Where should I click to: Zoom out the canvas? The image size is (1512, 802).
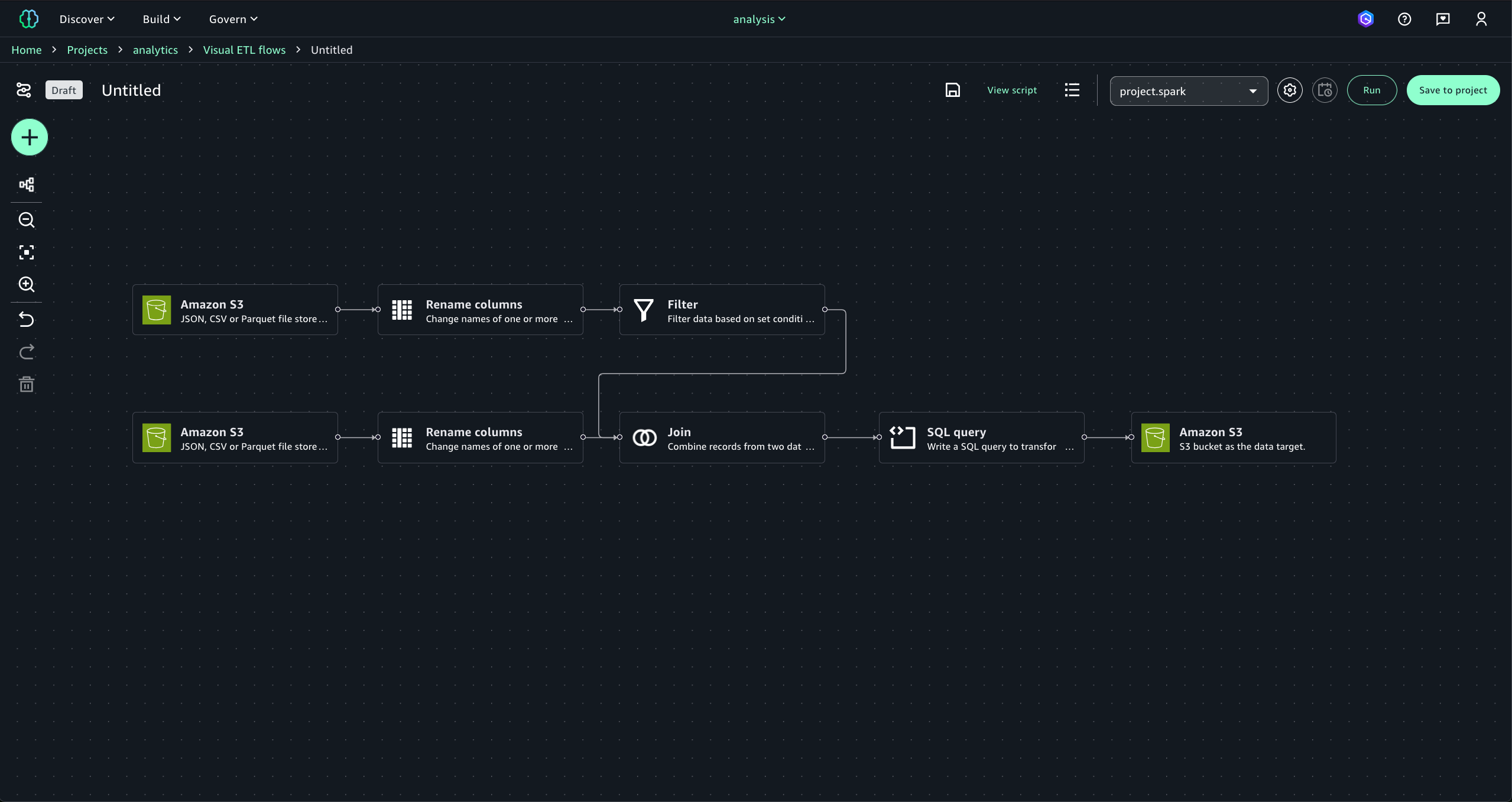pos(27,220)
